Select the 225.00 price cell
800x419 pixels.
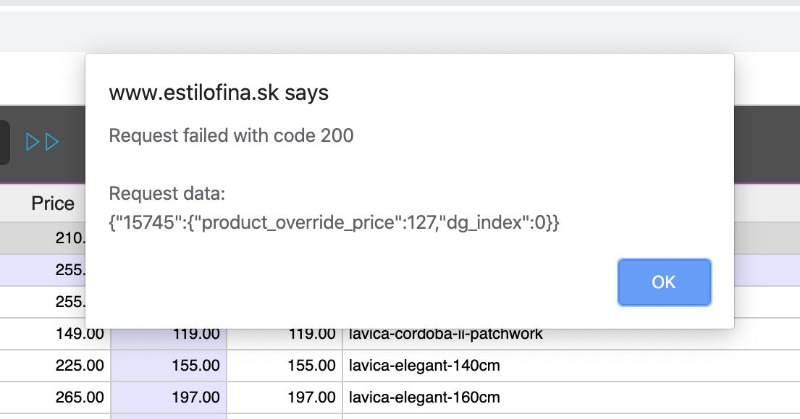[78, 366]
